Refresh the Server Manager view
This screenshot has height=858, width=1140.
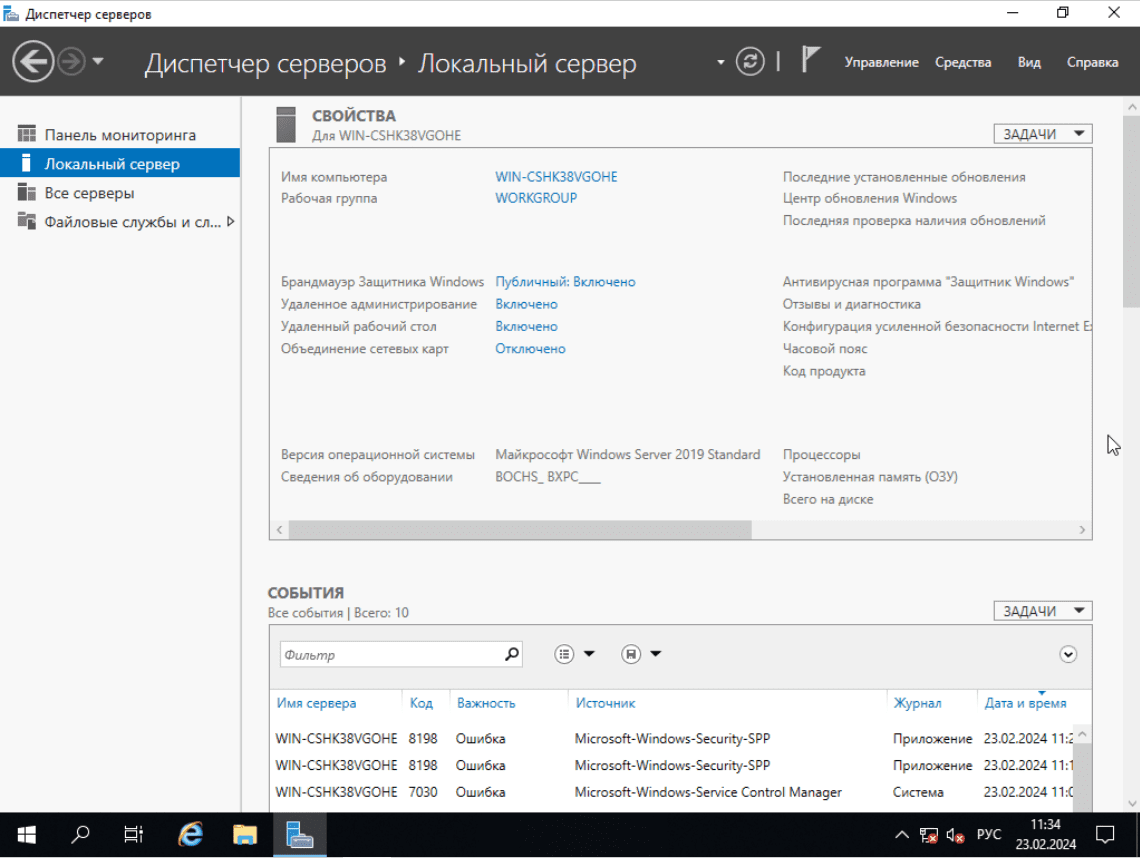coord(750,62)
